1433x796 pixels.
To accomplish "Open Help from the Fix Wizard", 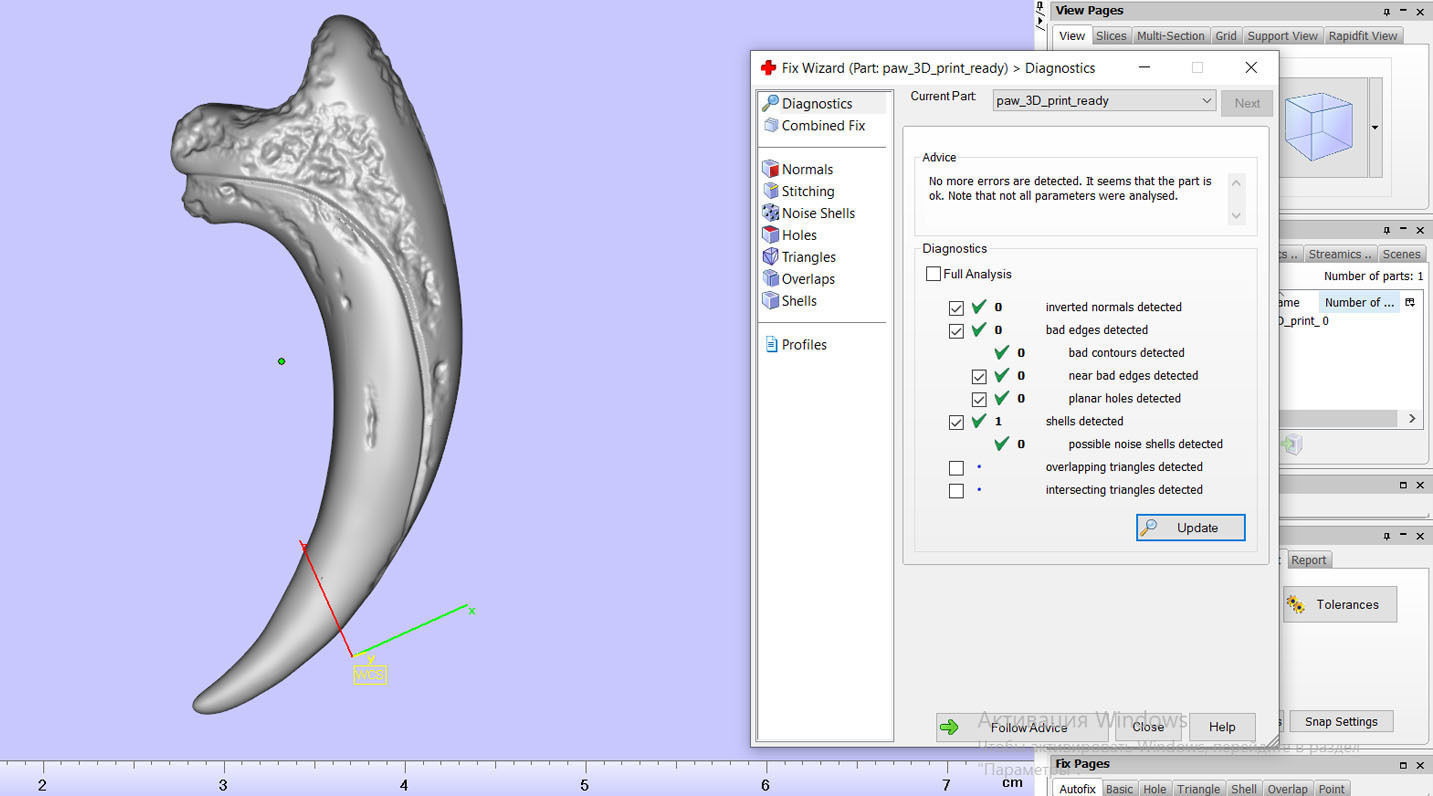I will pos(1222,727).
